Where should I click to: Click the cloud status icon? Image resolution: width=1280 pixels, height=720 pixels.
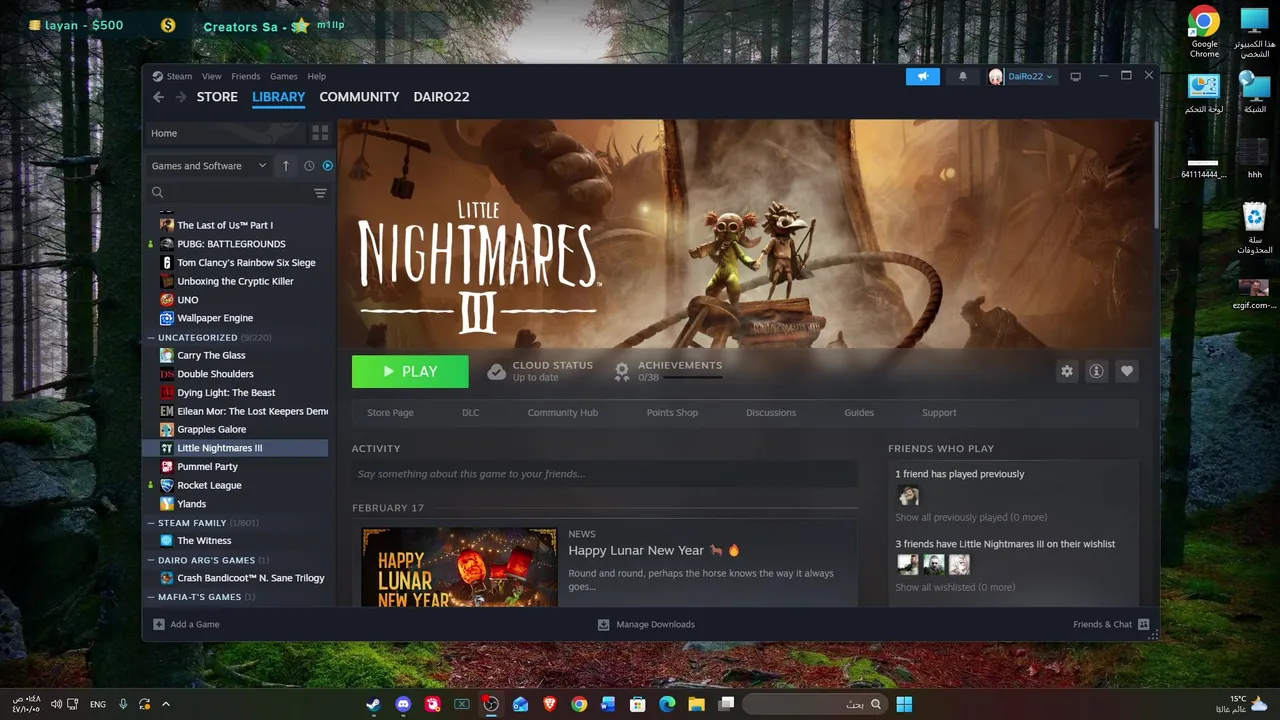[x=496, y=371]
